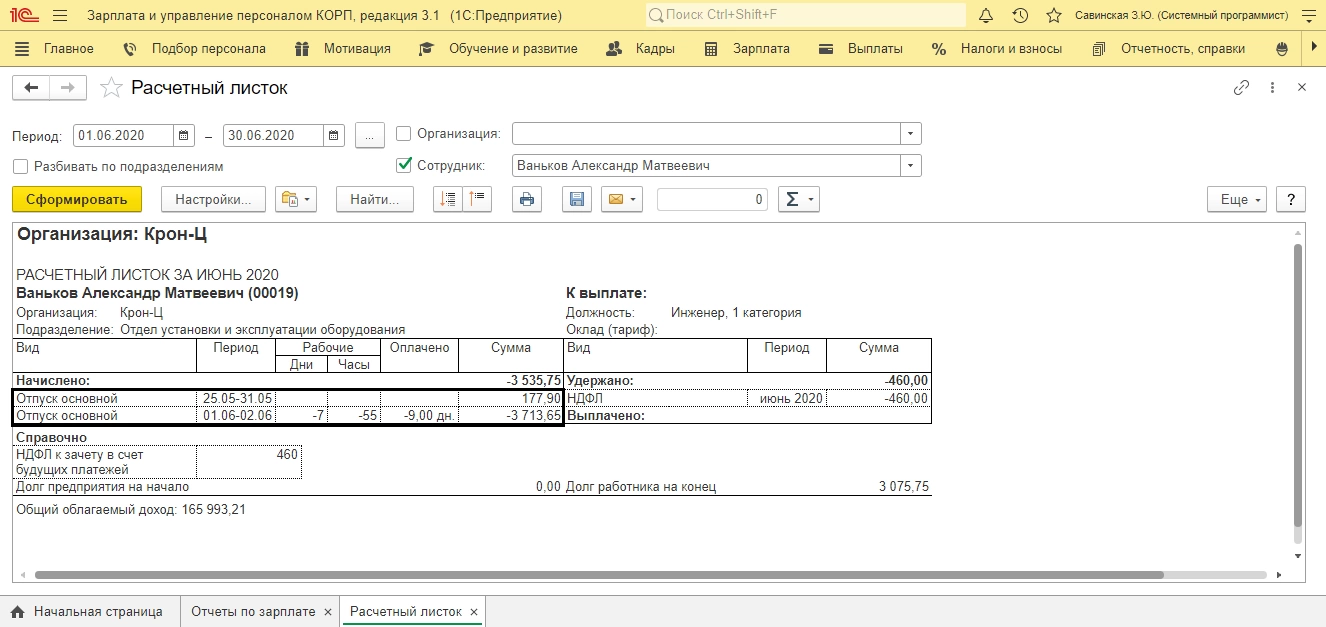Add Расчетный листок to favorites star
The width and height of the screenshot is (1326, 627).
pos(112,88)
